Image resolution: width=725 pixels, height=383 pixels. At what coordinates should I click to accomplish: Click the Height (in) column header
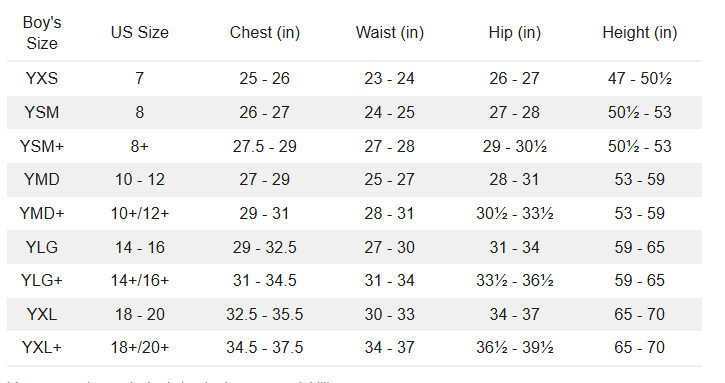coord(639,33)
